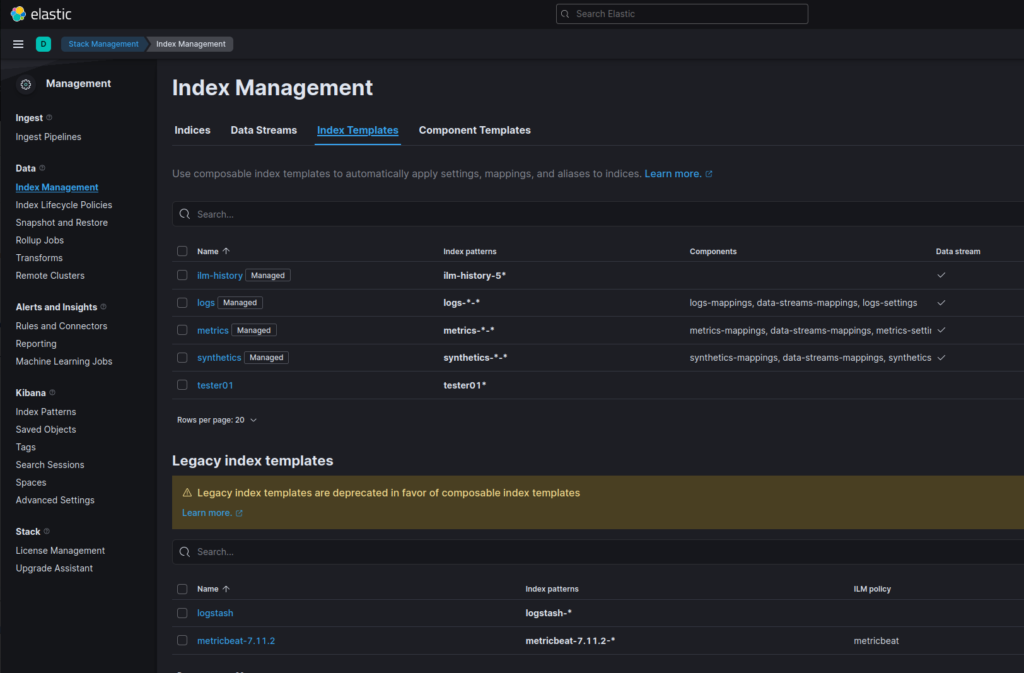This screenshot has height=673, width=1024.
Task: Open the tester01 template link
Action: (215, 385)
